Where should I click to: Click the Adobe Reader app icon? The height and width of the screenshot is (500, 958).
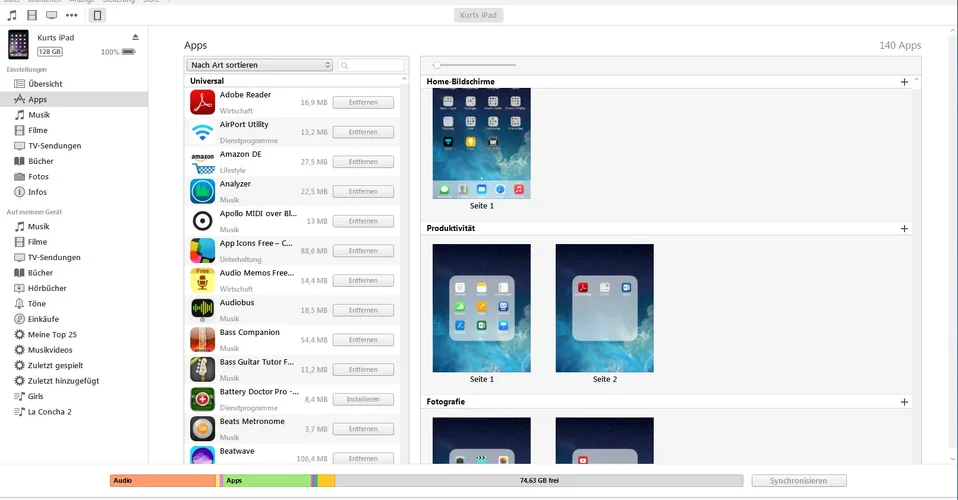coord(203,102)
